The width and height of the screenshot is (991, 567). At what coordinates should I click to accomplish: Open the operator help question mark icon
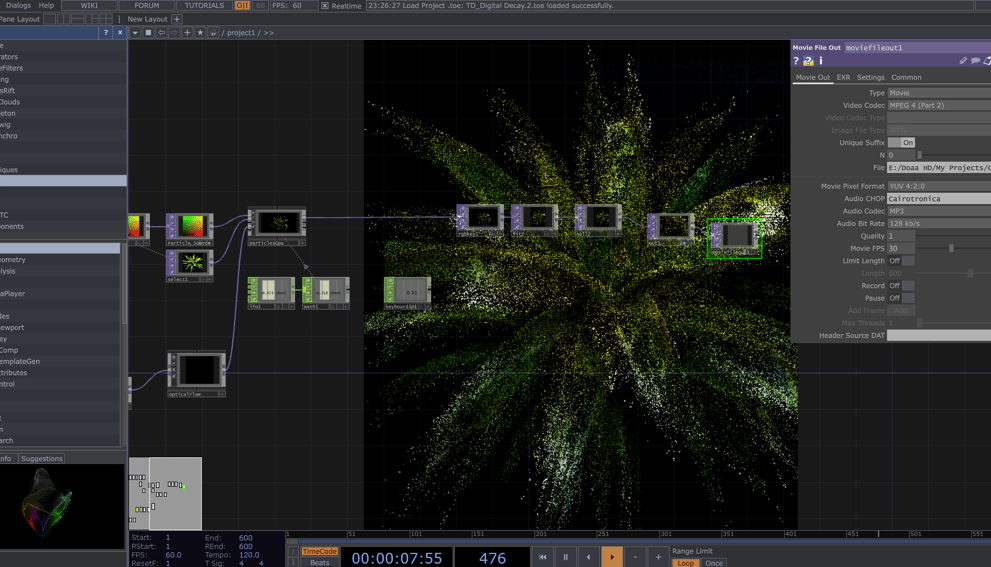tap(796, 61)
